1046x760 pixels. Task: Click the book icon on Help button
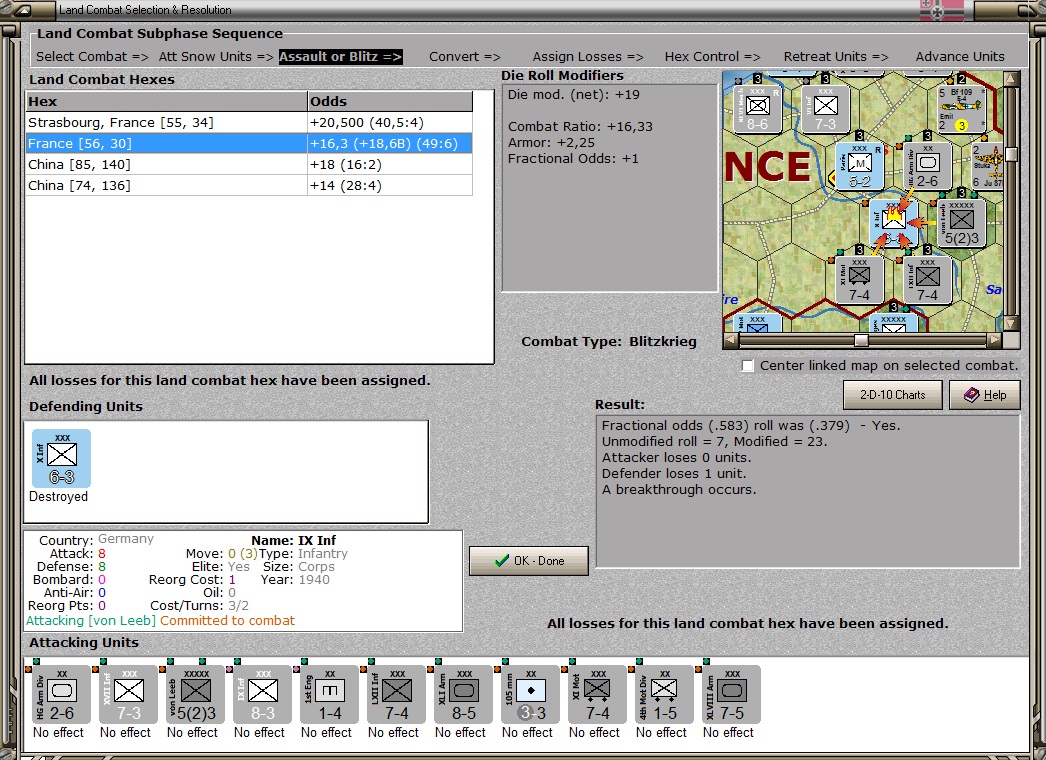tap(972, 395)
